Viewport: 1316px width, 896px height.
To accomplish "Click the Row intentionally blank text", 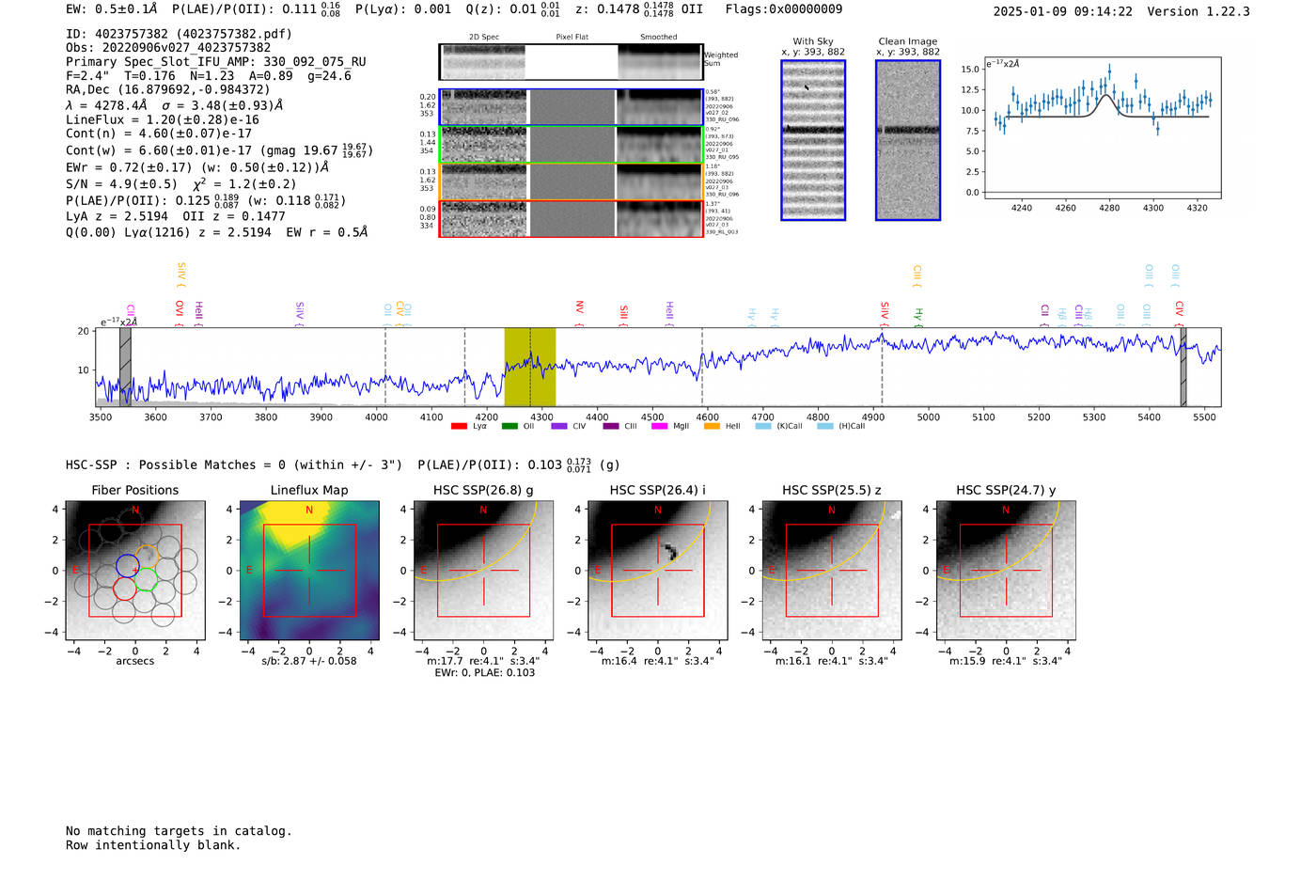I will (x=153, y=845).
